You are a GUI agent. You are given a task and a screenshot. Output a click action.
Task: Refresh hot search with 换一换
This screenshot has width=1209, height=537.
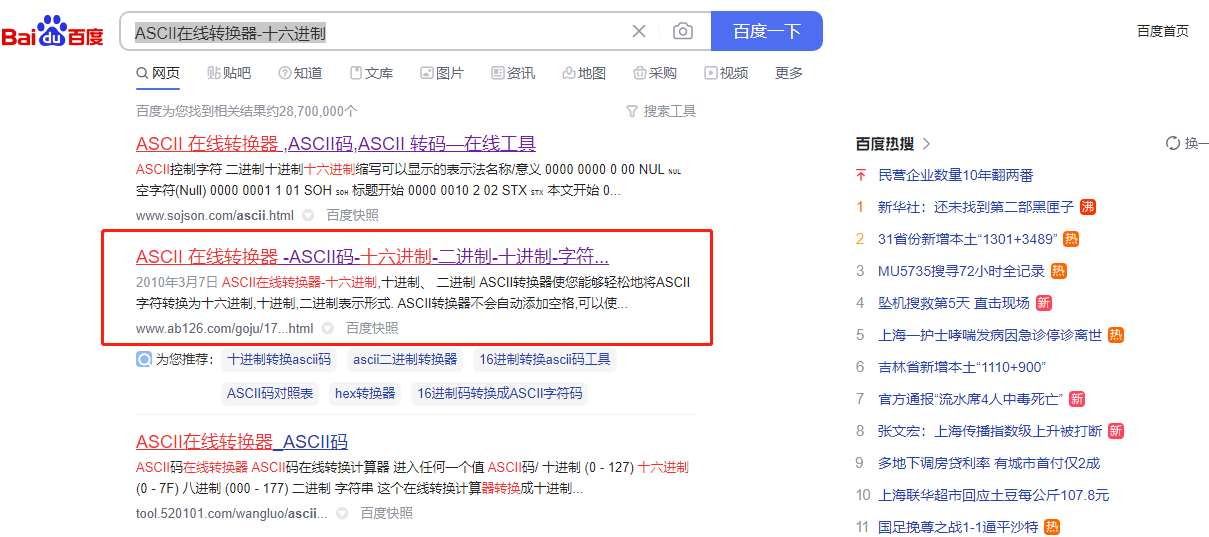1187,144
